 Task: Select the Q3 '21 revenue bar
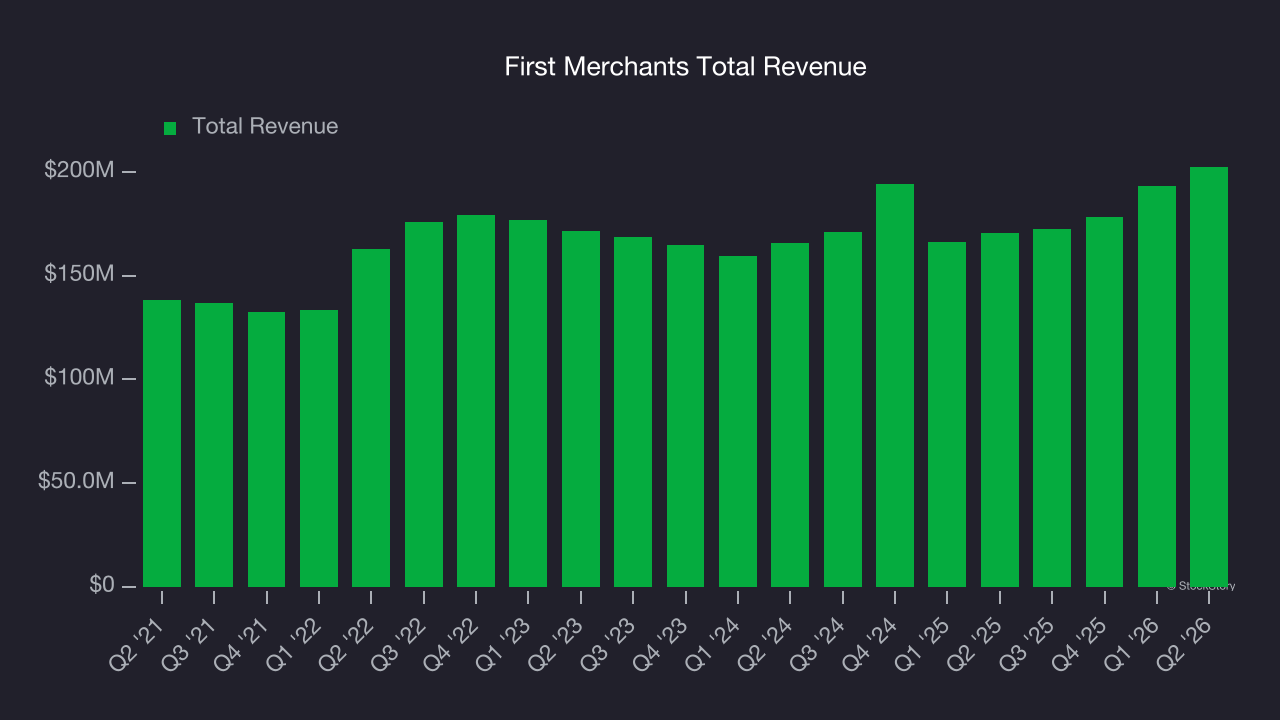(214, 445)
